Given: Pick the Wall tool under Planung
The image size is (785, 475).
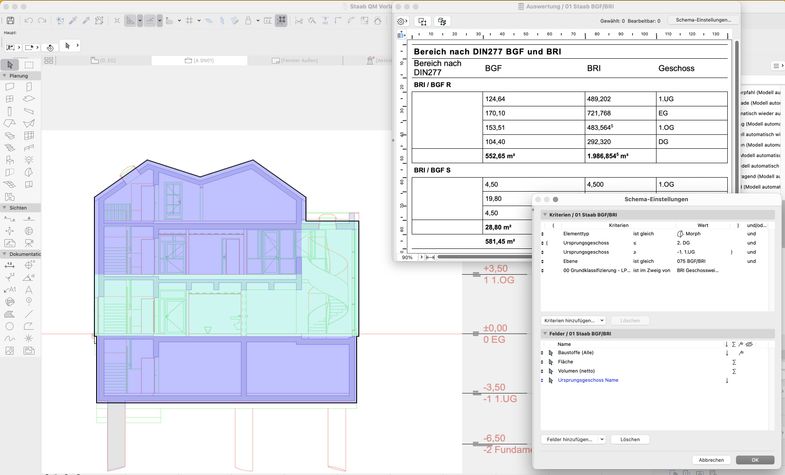Looking at the screenshot, I should (10, 87).
